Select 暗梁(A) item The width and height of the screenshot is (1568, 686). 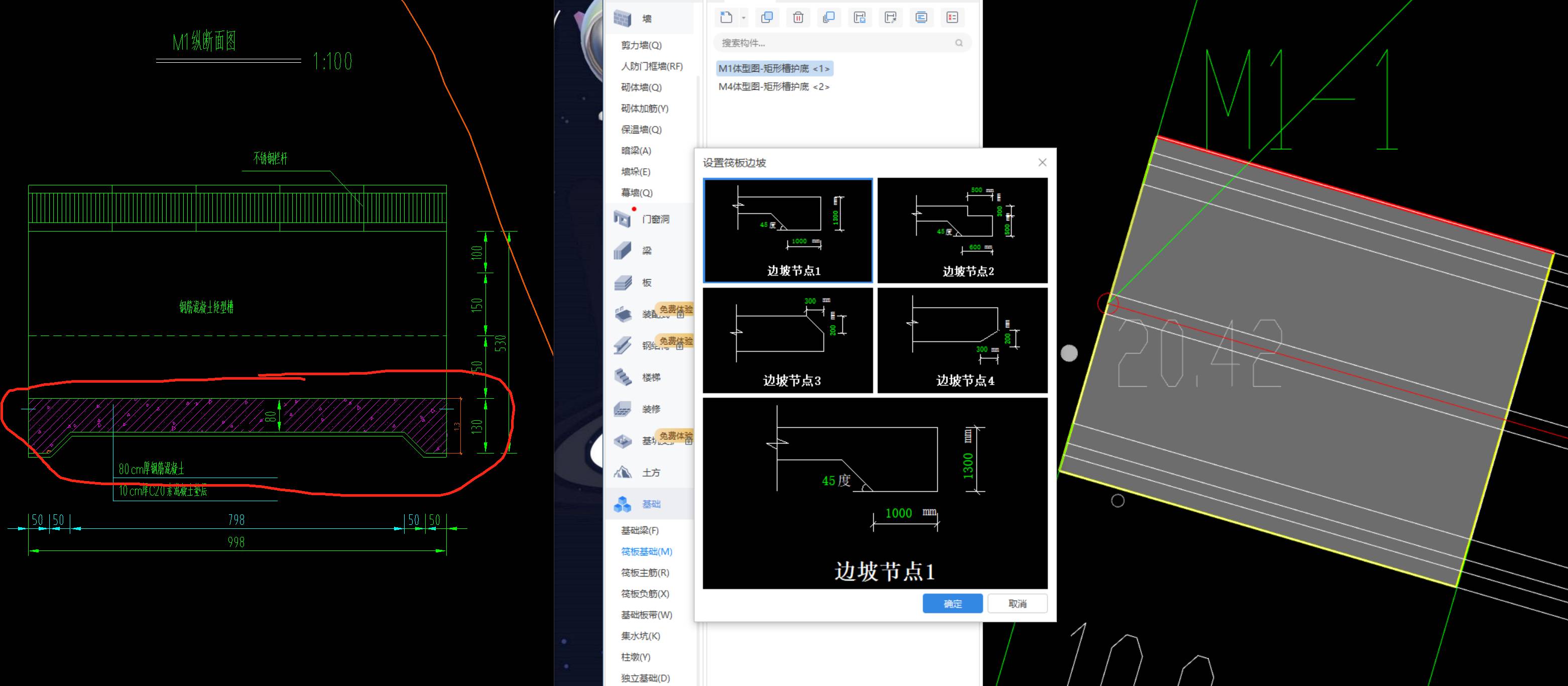coord(636,150)
